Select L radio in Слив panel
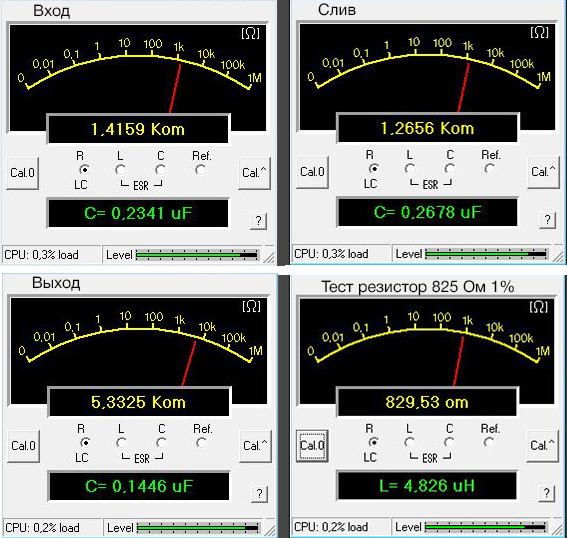Viewport: 567px width, 538px height. 410,168
